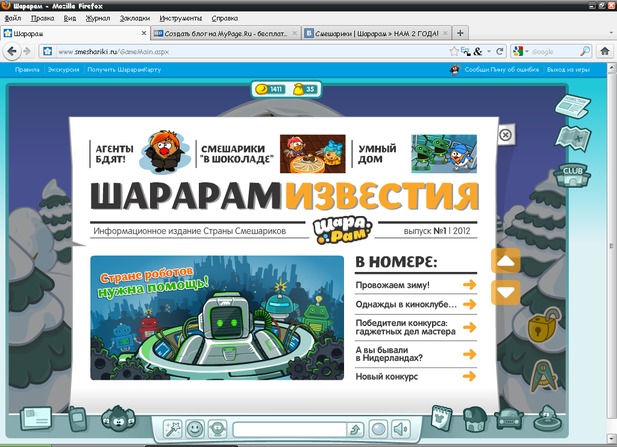Flip newspaper page with down arrow
The height and width of the screenshot is (447, 617).
pyautogui.click(x=506, y=292)
